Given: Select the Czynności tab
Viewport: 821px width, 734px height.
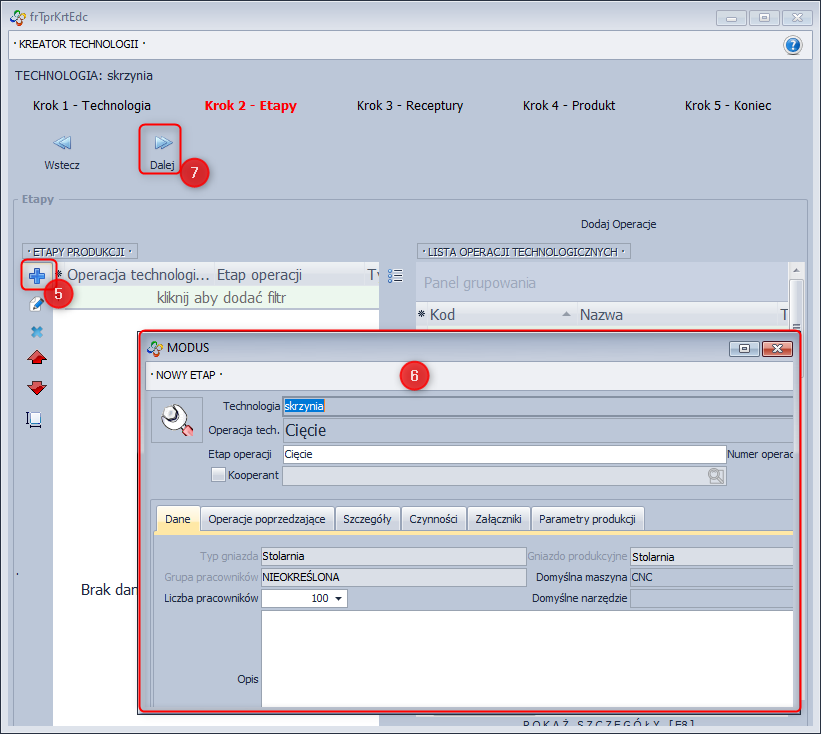Looking at the screenshot, I should (x=433, y=519).
